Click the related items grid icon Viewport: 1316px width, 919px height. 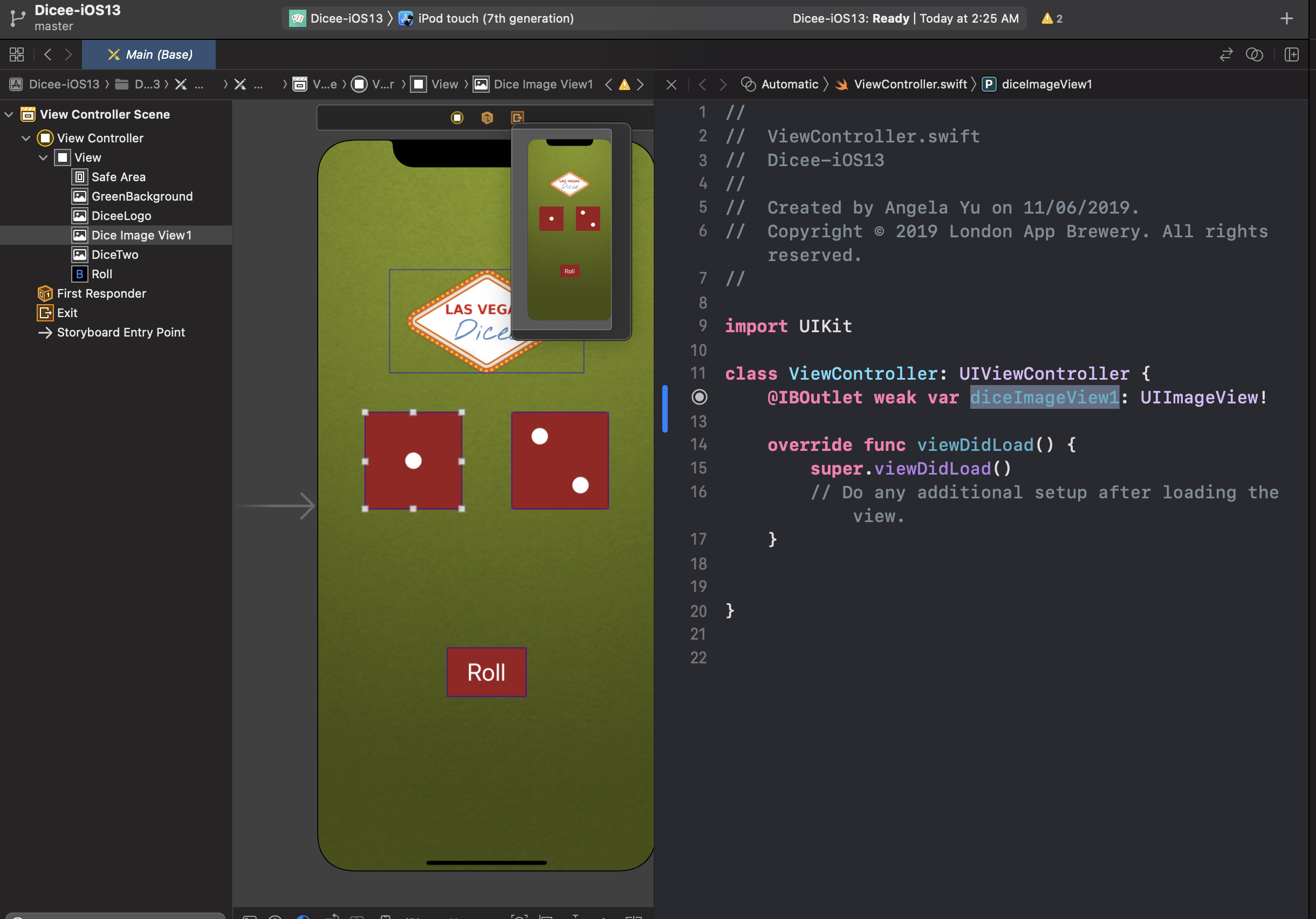[x=17, y=54]
